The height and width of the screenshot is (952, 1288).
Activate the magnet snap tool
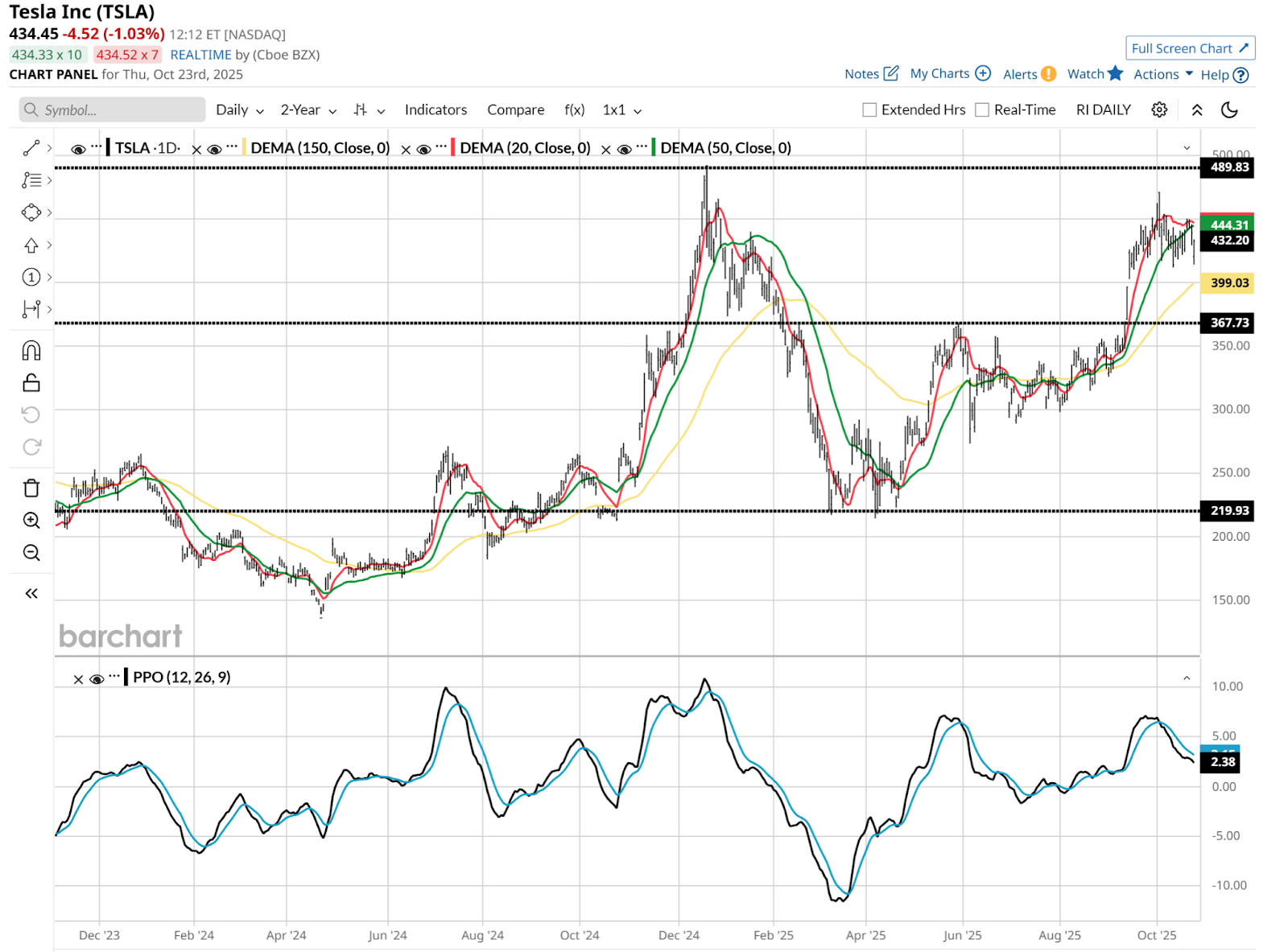point(31,351)
